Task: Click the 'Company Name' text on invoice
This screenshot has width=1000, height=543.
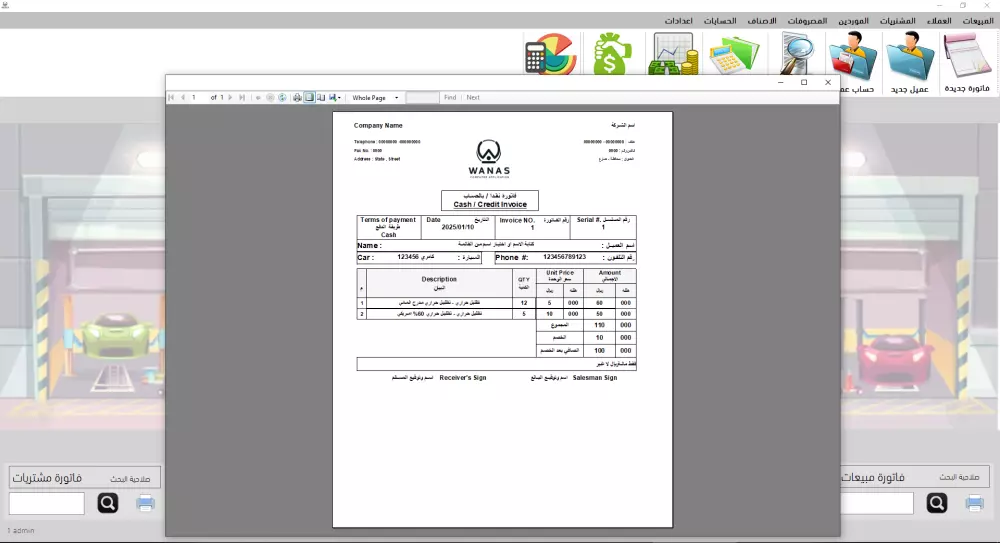Action: [378, 126]
